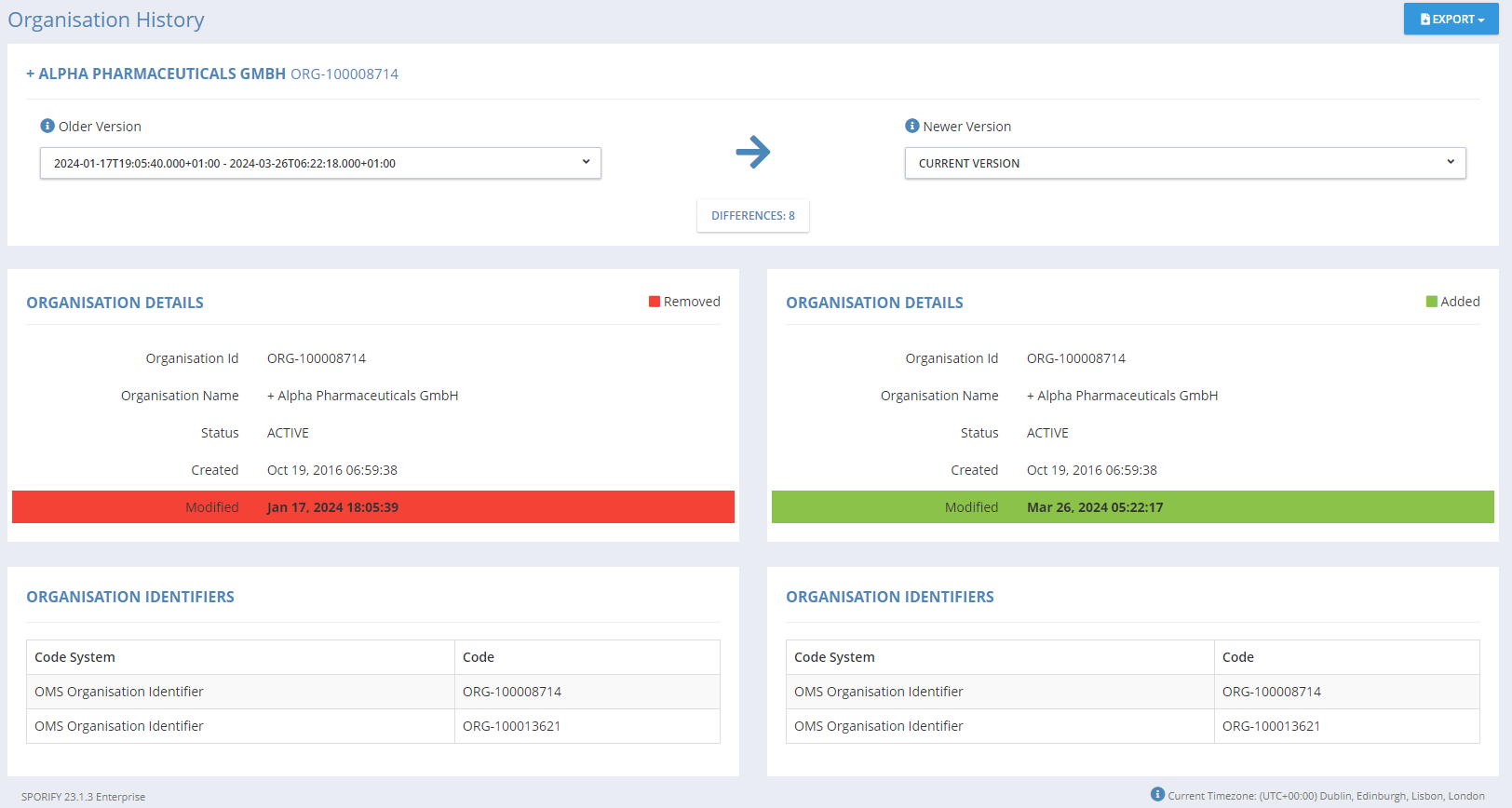Expand the Export caret menu

click(1481, 20)
